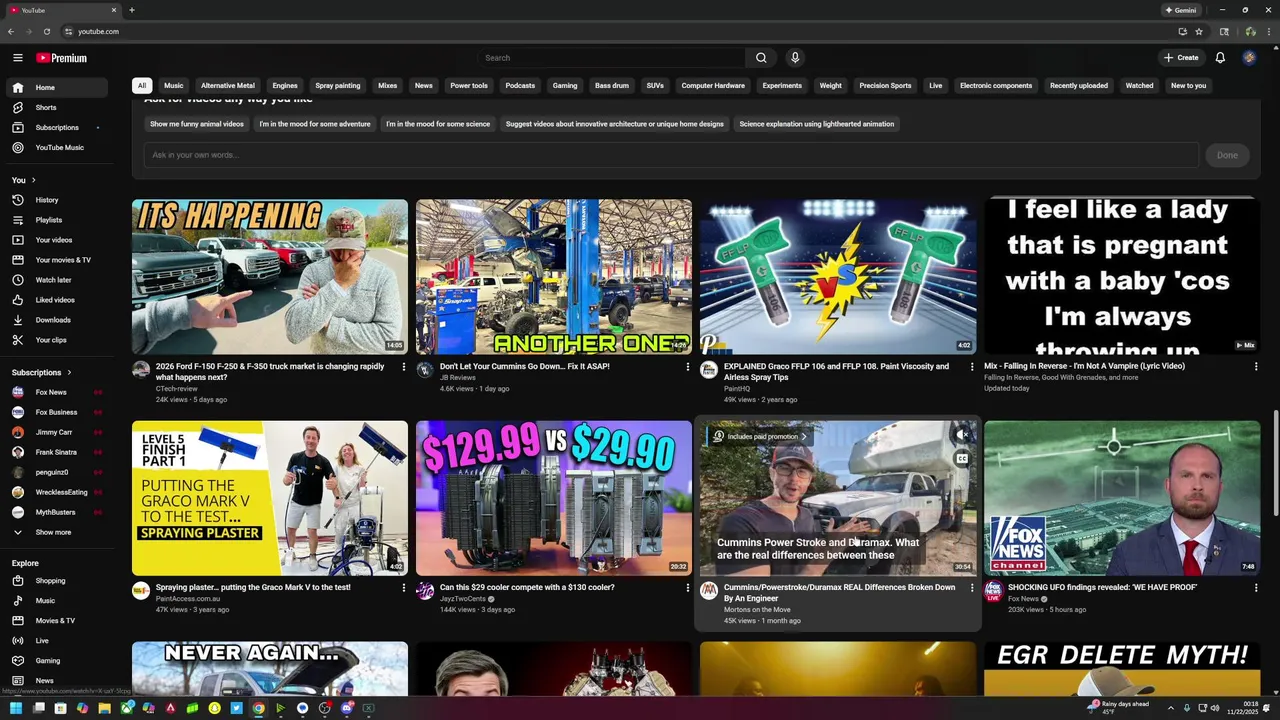Click the Done button
This screenshot has height=720, width=1280.
coord(1227,155)
